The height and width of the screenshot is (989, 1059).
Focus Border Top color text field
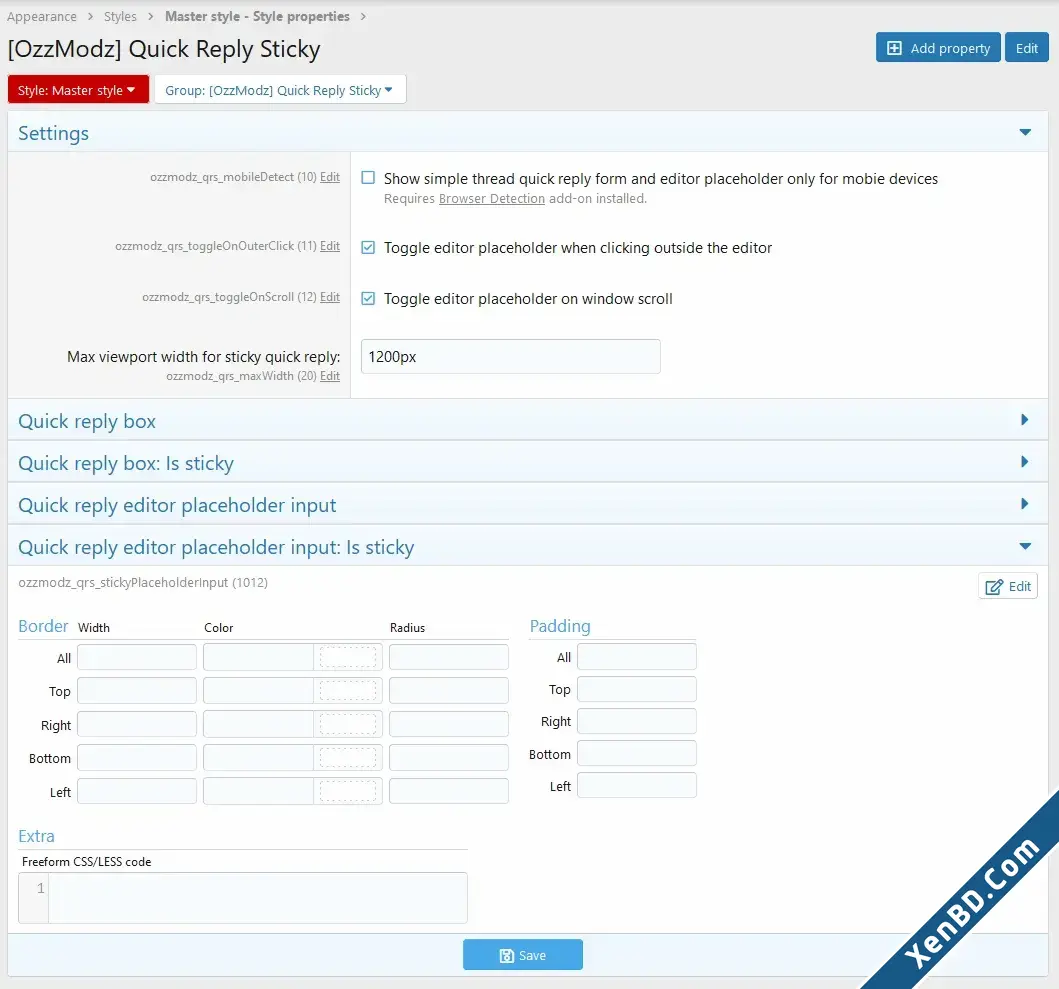[259, 690]
